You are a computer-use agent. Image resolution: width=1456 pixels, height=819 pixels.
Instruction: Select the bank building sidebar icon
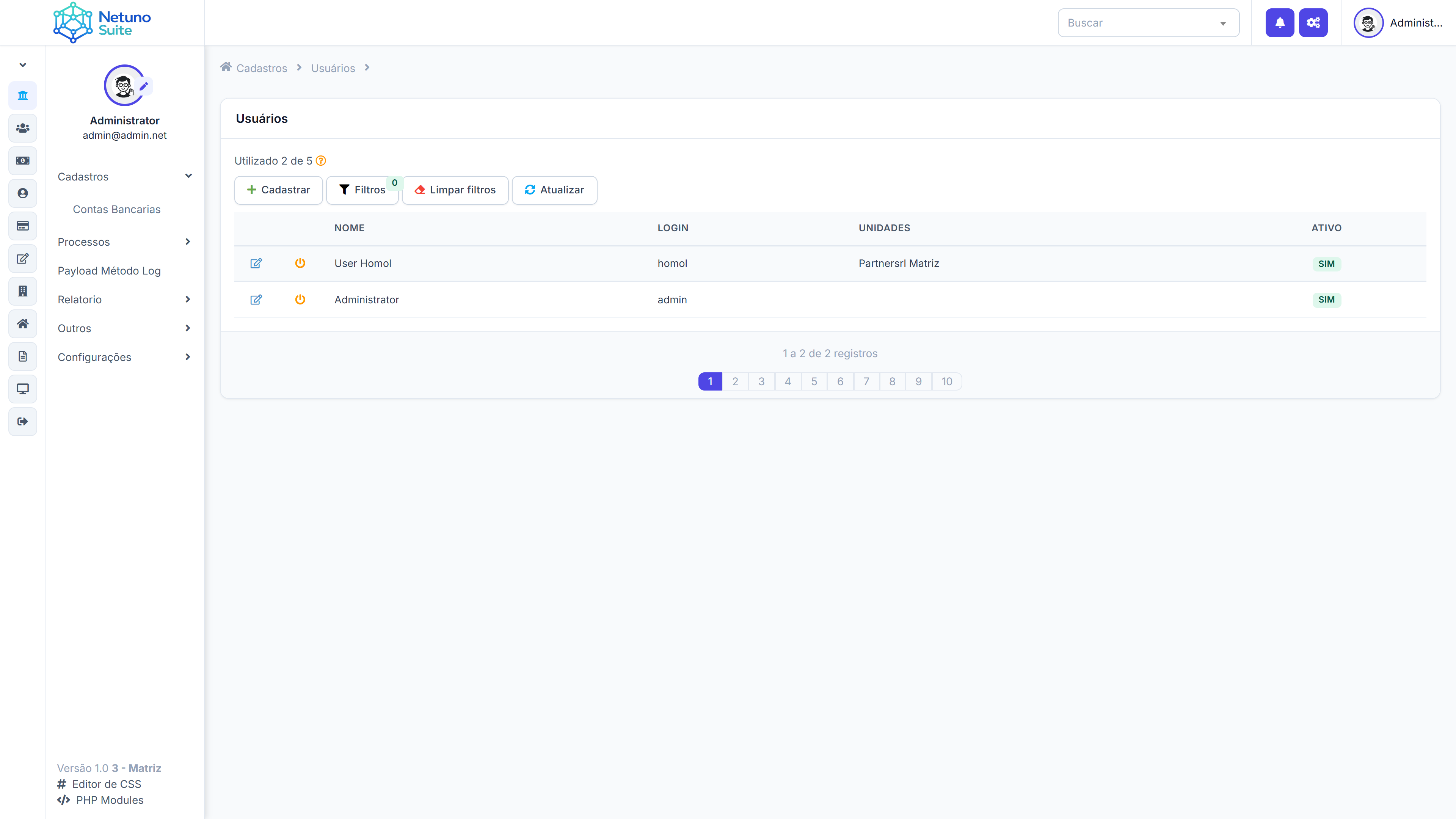click(23, 96)
